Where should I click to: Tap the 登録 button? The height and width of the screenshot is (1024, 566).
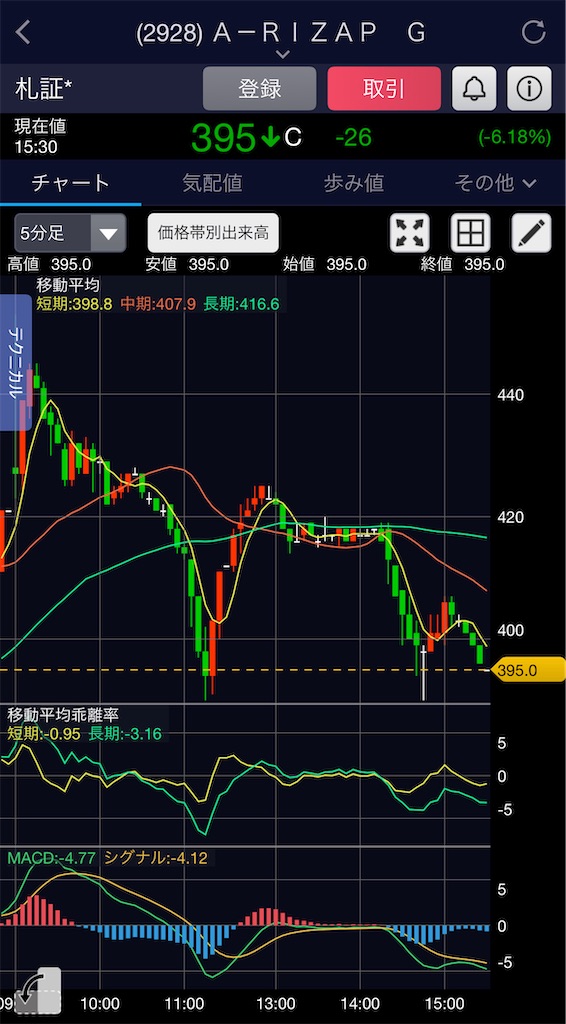coord(259,88)
